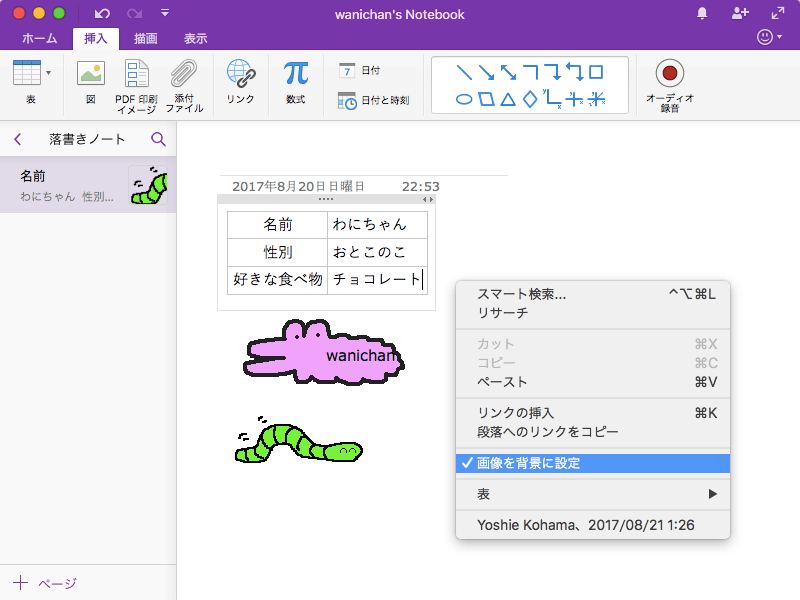Select the double elbow arrow connector shape

pos(574,72)
